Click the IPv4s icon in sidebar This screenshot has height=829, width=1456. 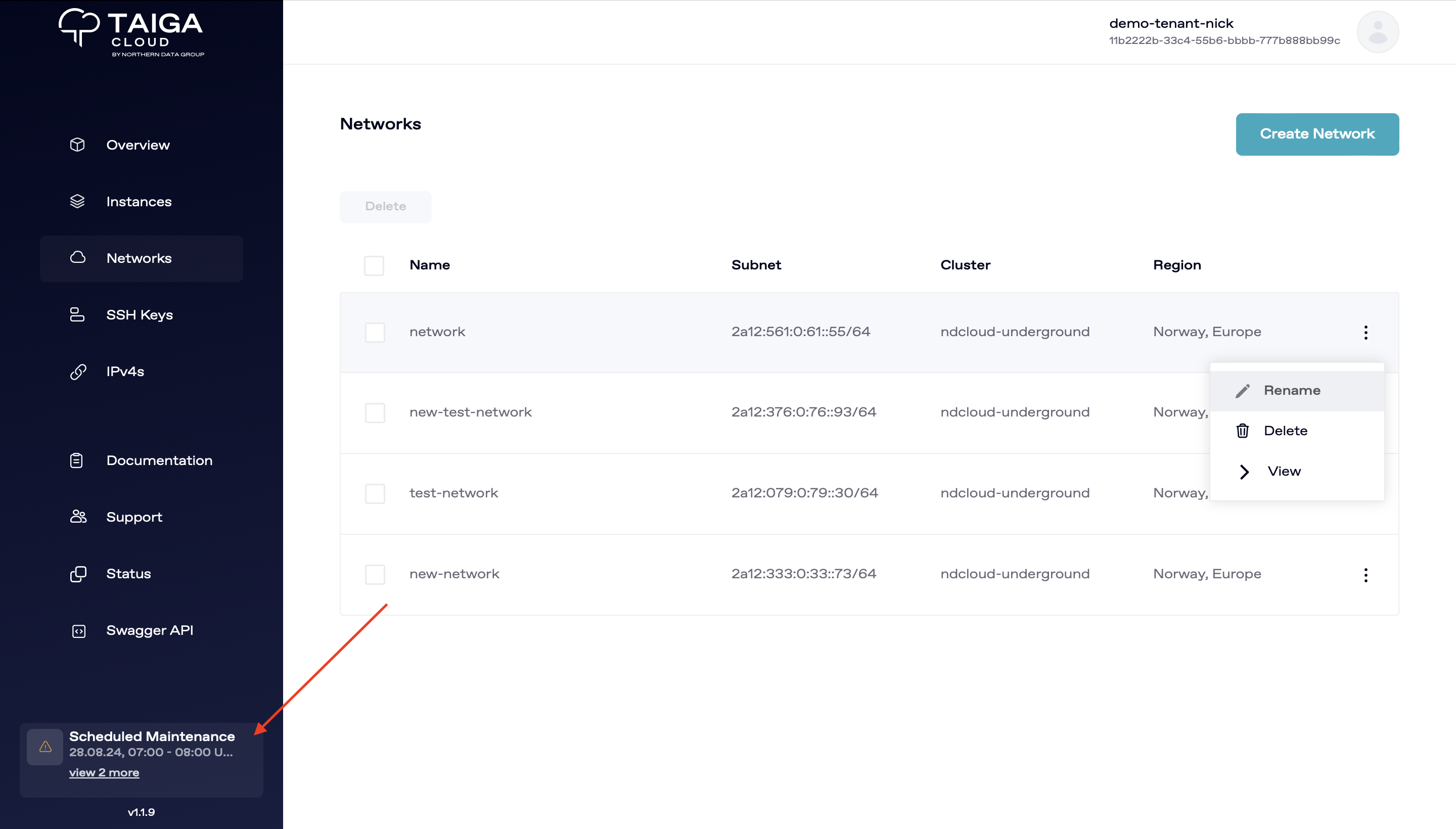(x=80, y=371)
